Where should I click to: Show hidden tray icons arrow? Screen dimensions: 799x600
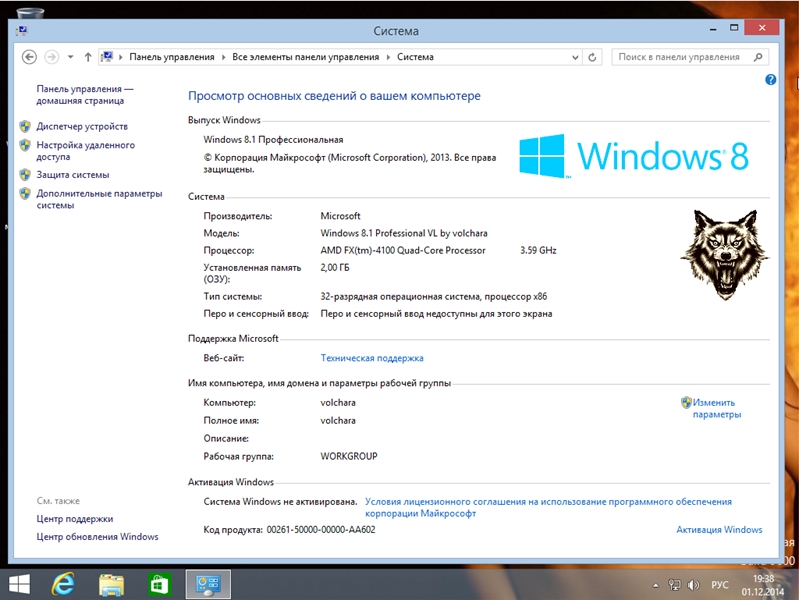pos(656,585)
